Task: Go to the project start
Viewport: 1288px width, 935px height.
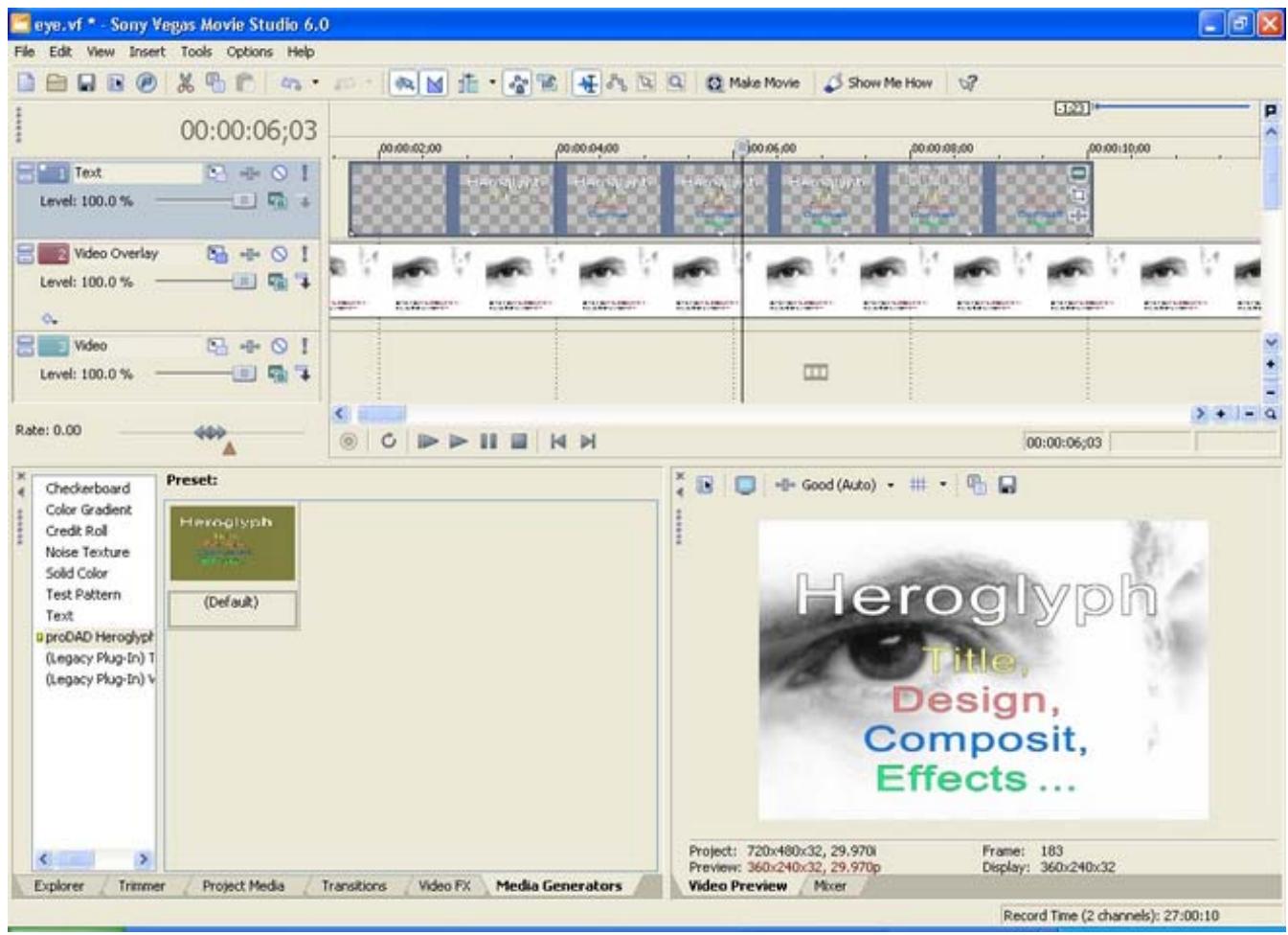Action: point(558,442)
